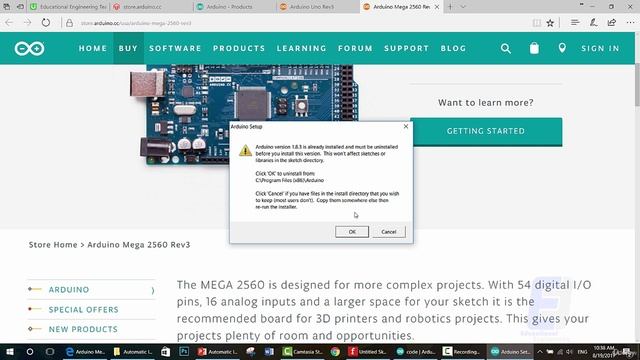Screen dimensions: 640x360
Task: Switch to Untitled Sketch taskbar item
Action: point(367,351)
